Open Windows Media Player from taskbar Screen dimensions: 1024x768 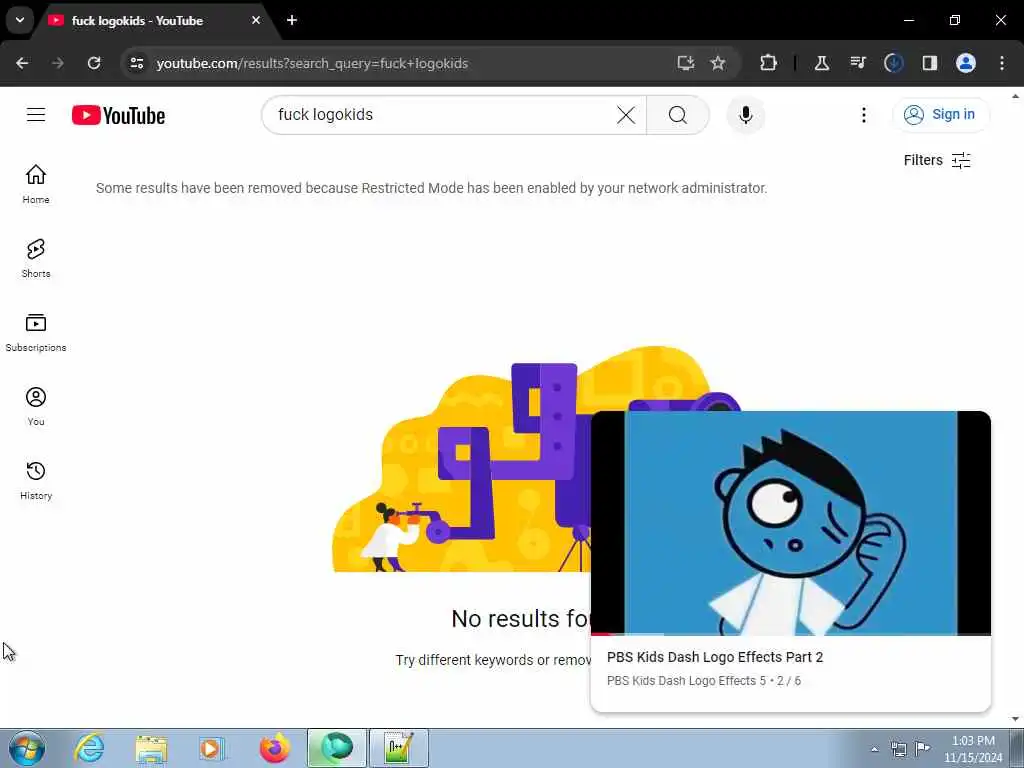(212, 748)
